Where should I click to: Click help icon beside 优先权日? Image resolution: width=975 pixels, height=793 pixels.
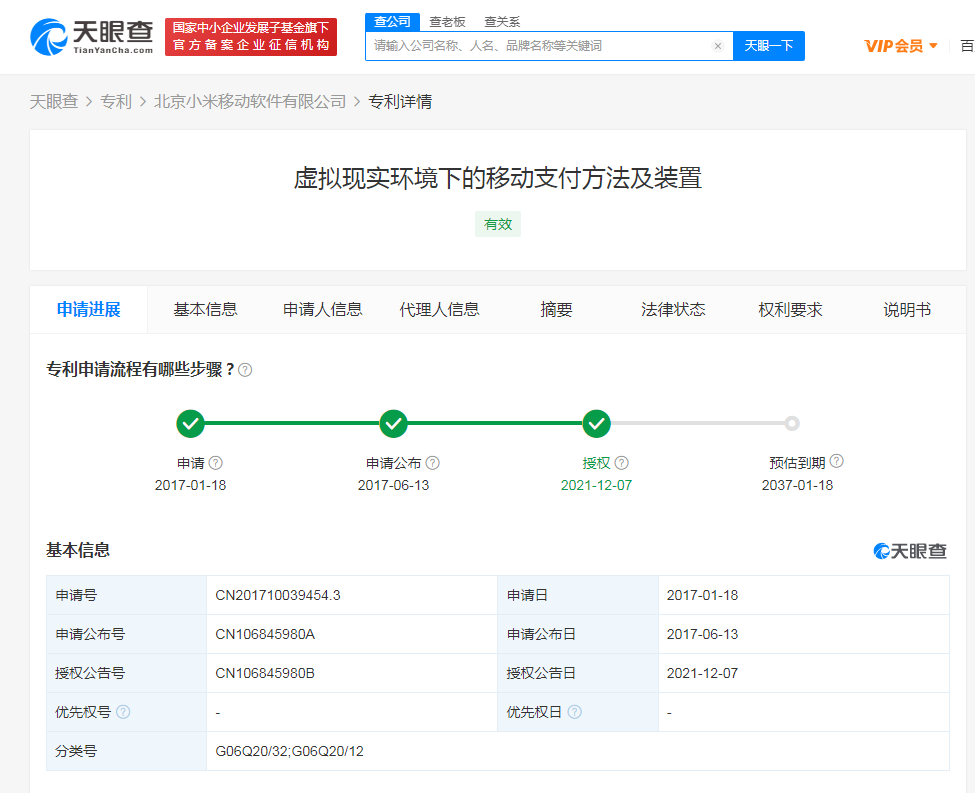point(574,712)
